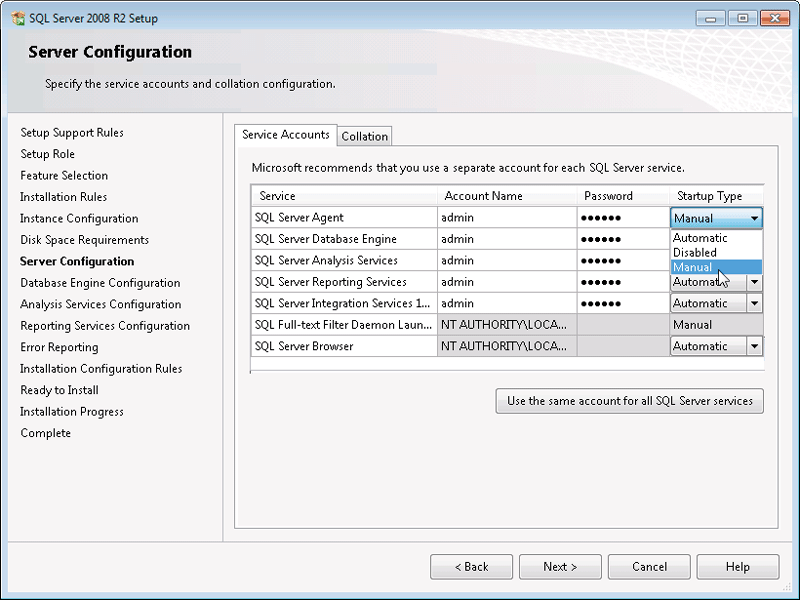Go back with the Back button
800x600 pixels.
pos(471,567)
